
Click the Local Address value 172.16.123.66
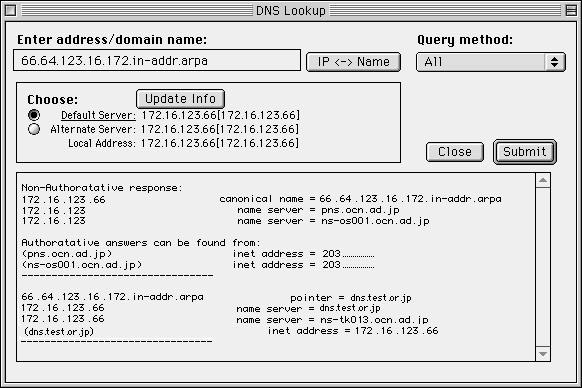(220, 143)
